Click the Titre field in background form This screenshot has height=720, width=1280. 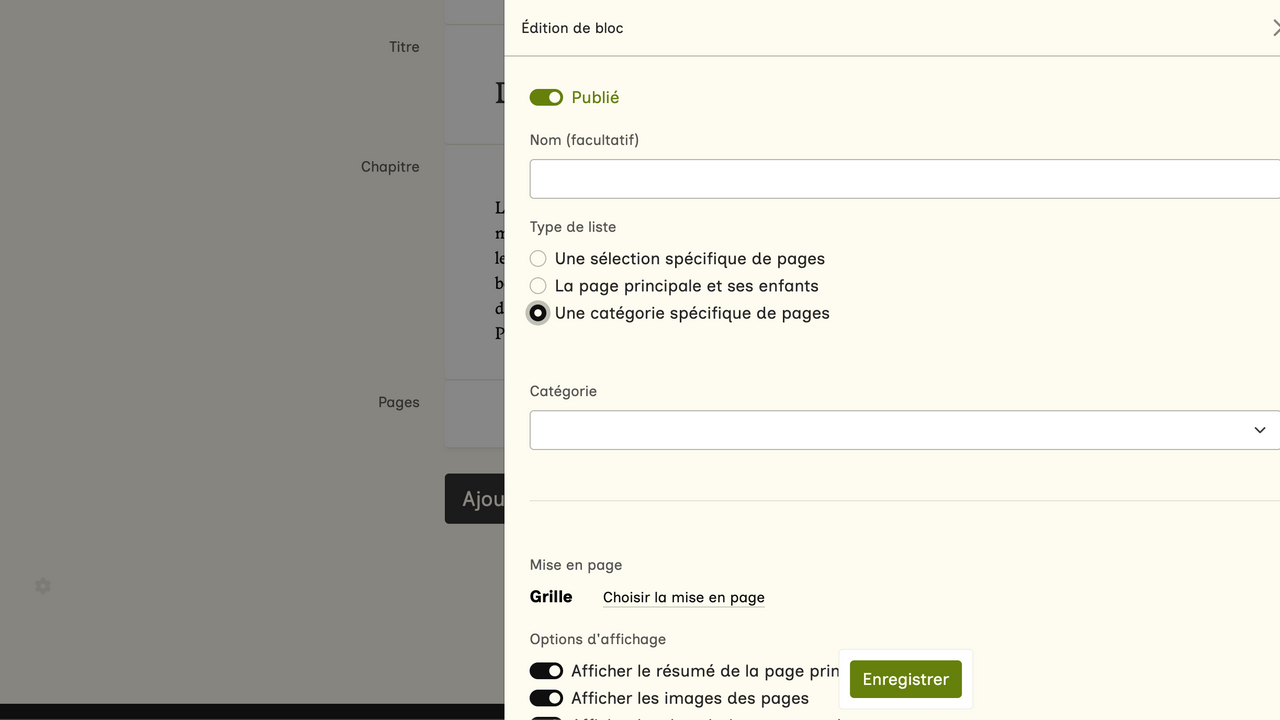click(x=474, y=85)
